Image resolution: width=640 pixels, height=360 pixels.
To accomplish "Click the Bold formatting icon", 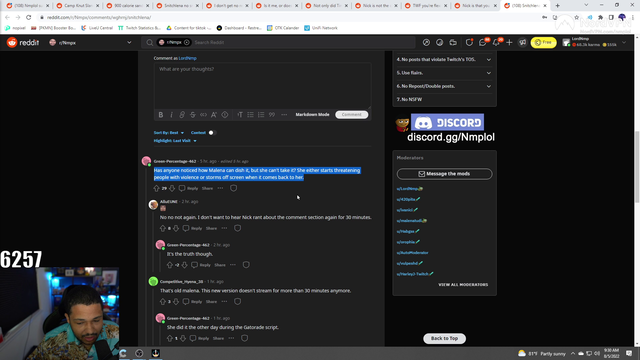I will coord(161,115).
